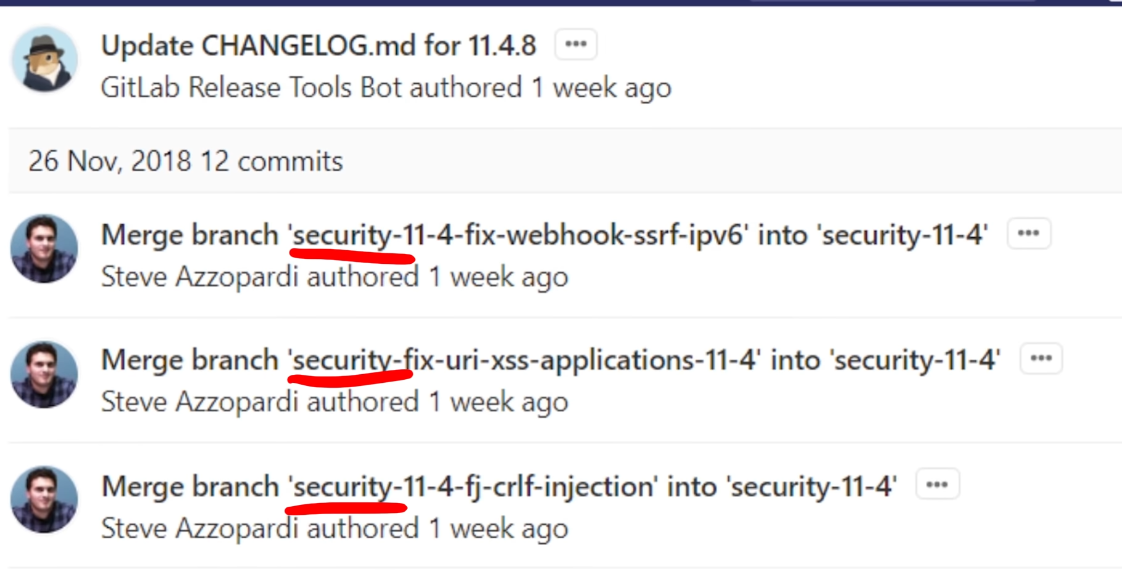Expand the ellipsis beside the Update CHANGELOG.md commit
This screenshot has height=575, width=1122.
576,44
